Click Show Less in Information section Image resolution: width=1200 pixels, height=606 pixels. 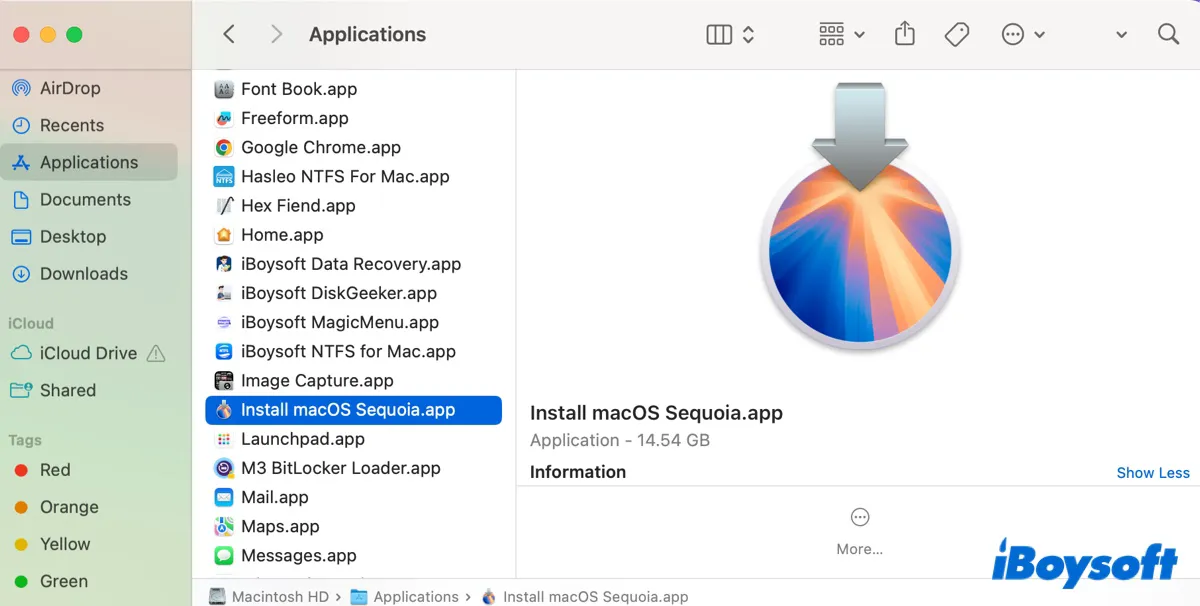pyautogui.click(x=1153, y=473)
